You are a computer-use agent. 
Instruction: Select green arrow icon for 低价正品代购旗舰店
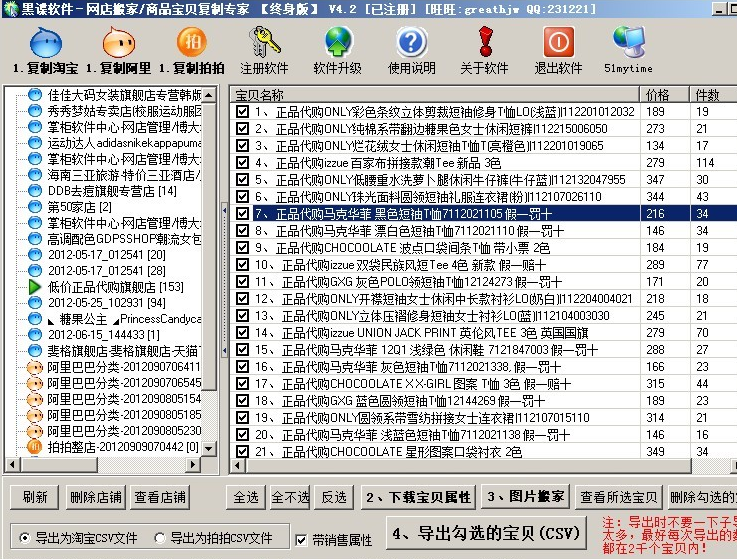[35, 287]
